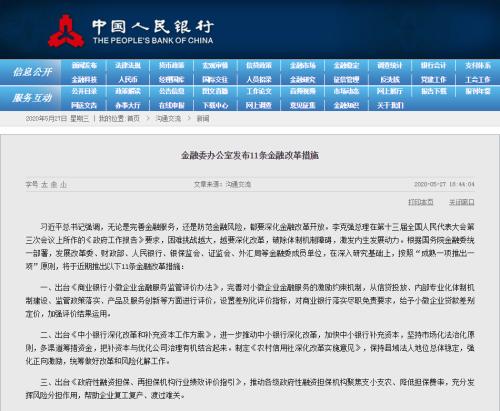
Task: Go to the 反洗钱 section
Action: [x=390, y=79]
